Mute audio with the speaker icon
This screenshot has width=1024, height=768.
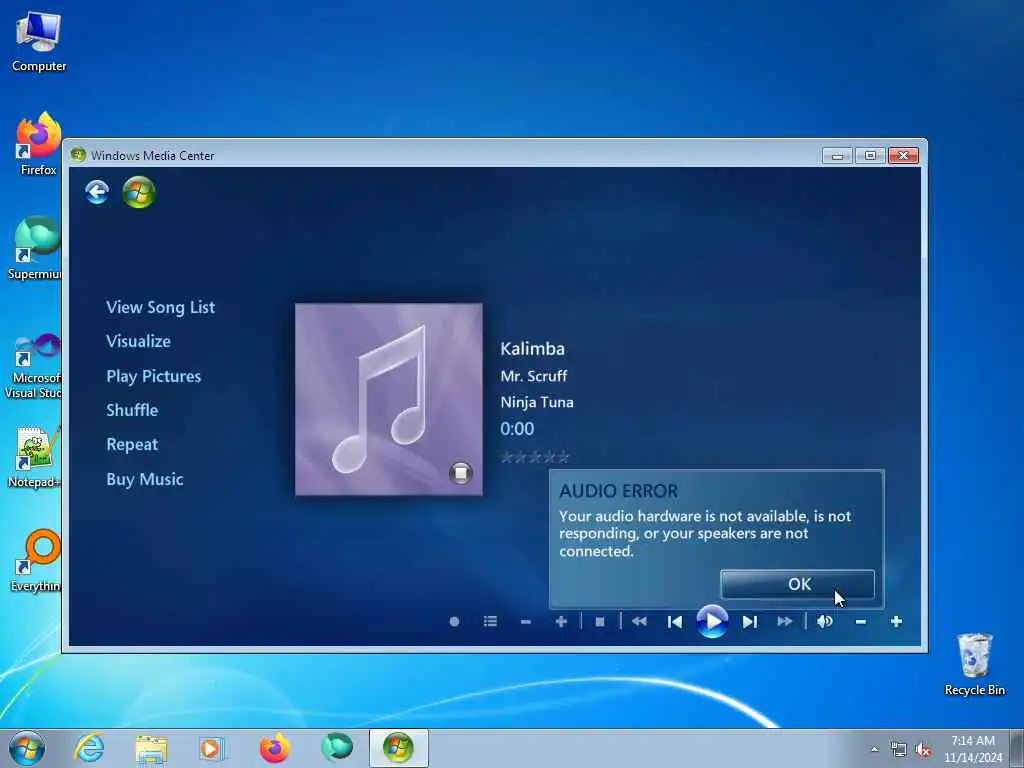click(x=825, y=622)
